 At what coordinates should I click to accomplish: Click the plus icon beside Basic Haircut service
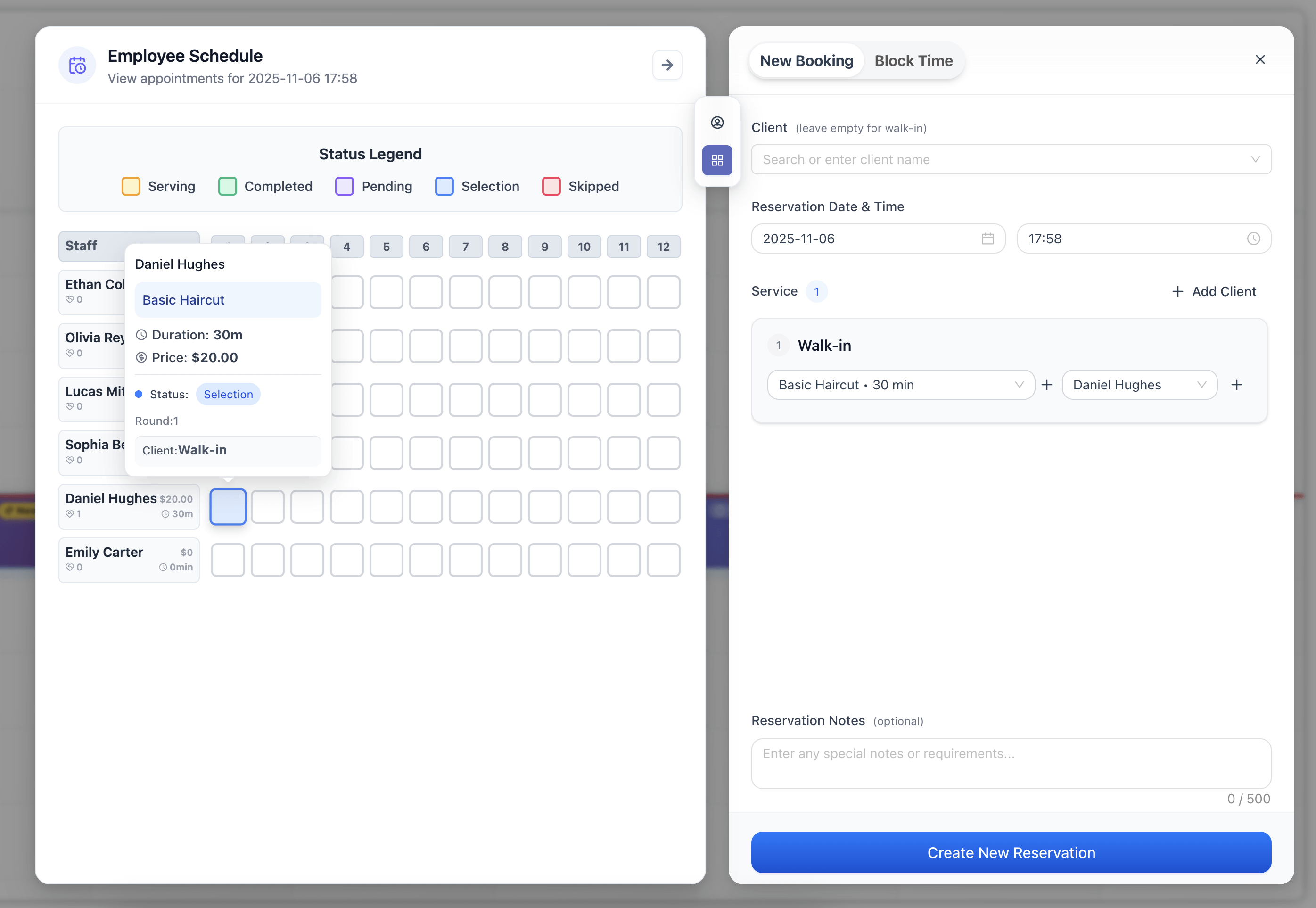(x=1047, y=385)
